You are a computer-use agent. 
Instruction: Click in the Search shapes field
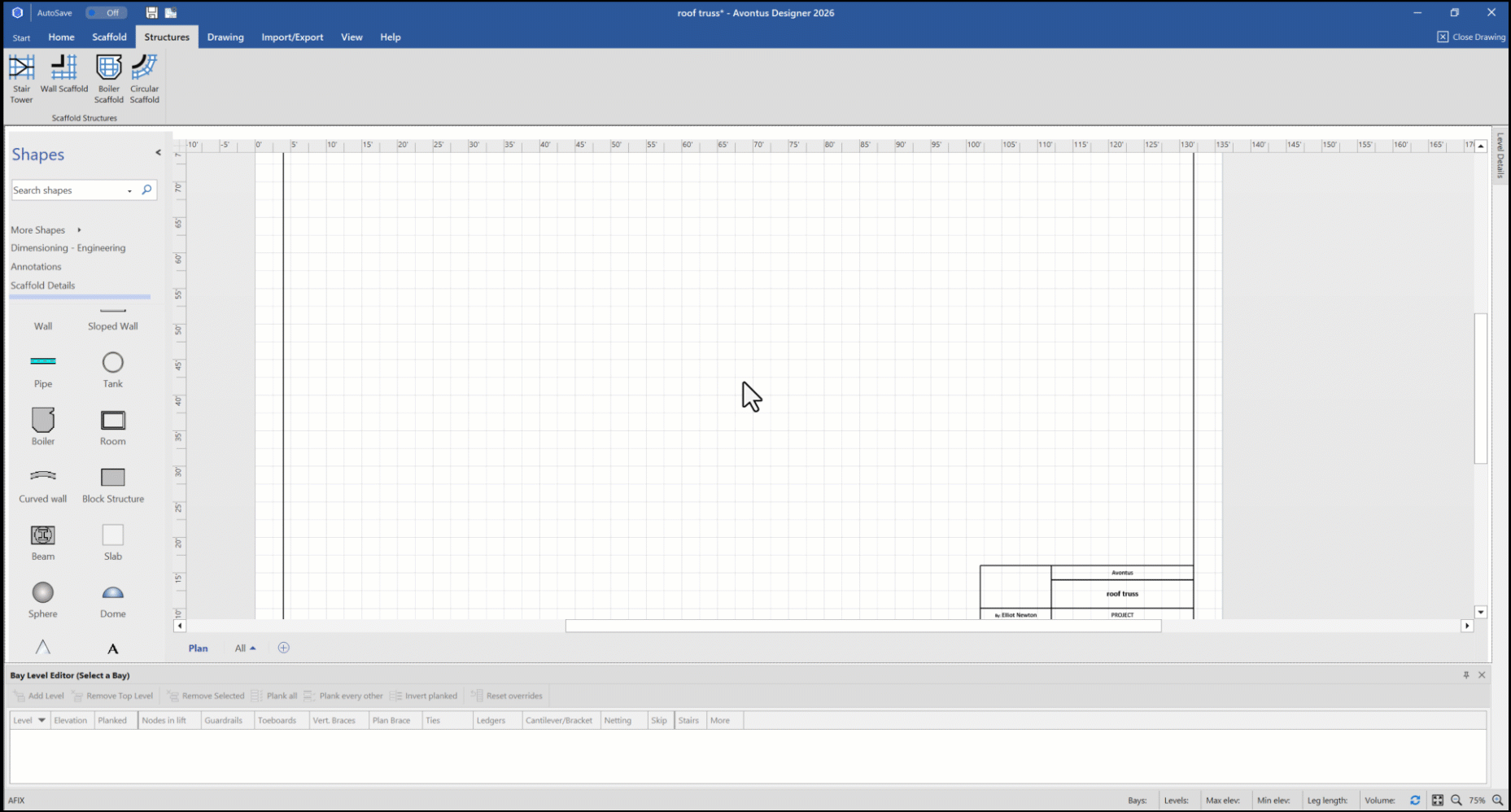pos(68,190)
